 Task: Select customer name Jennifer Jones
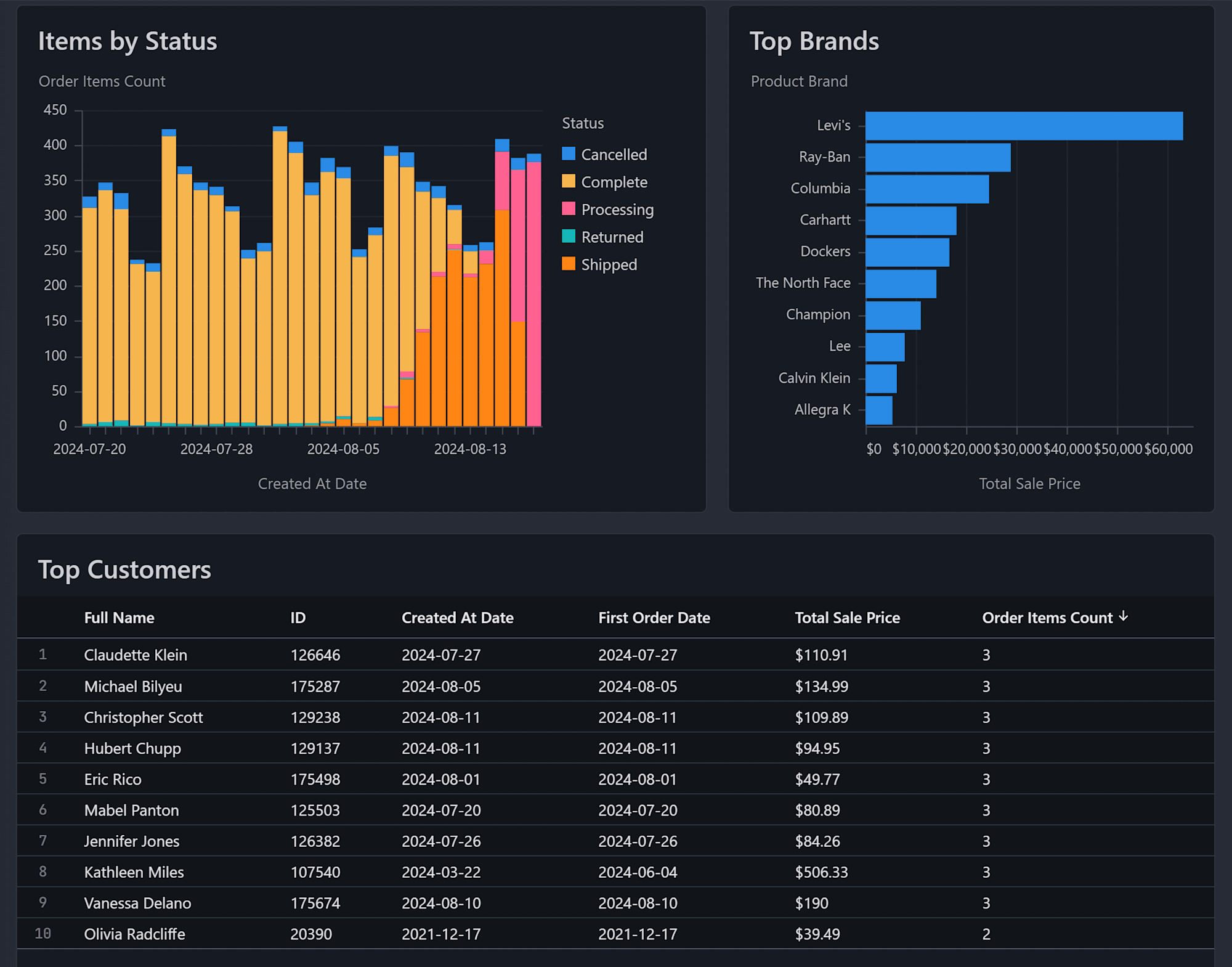point(132,841)
